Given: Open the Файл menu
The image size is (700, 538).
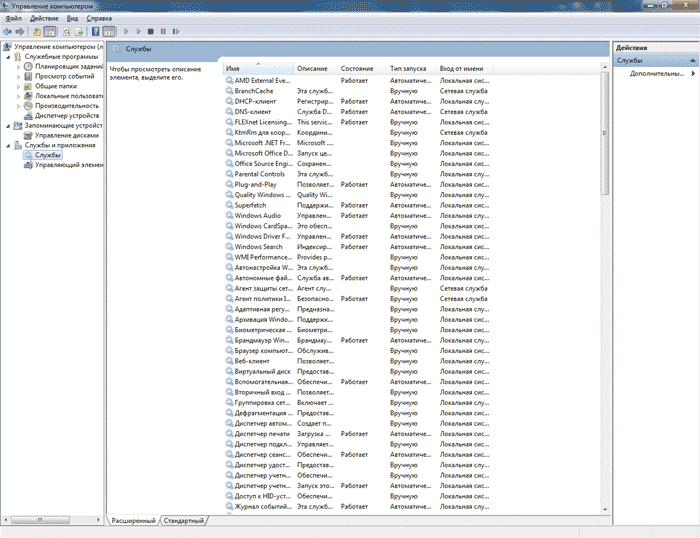Looking at the screenshot, I should pyautogui.click(x=14, y=18).
